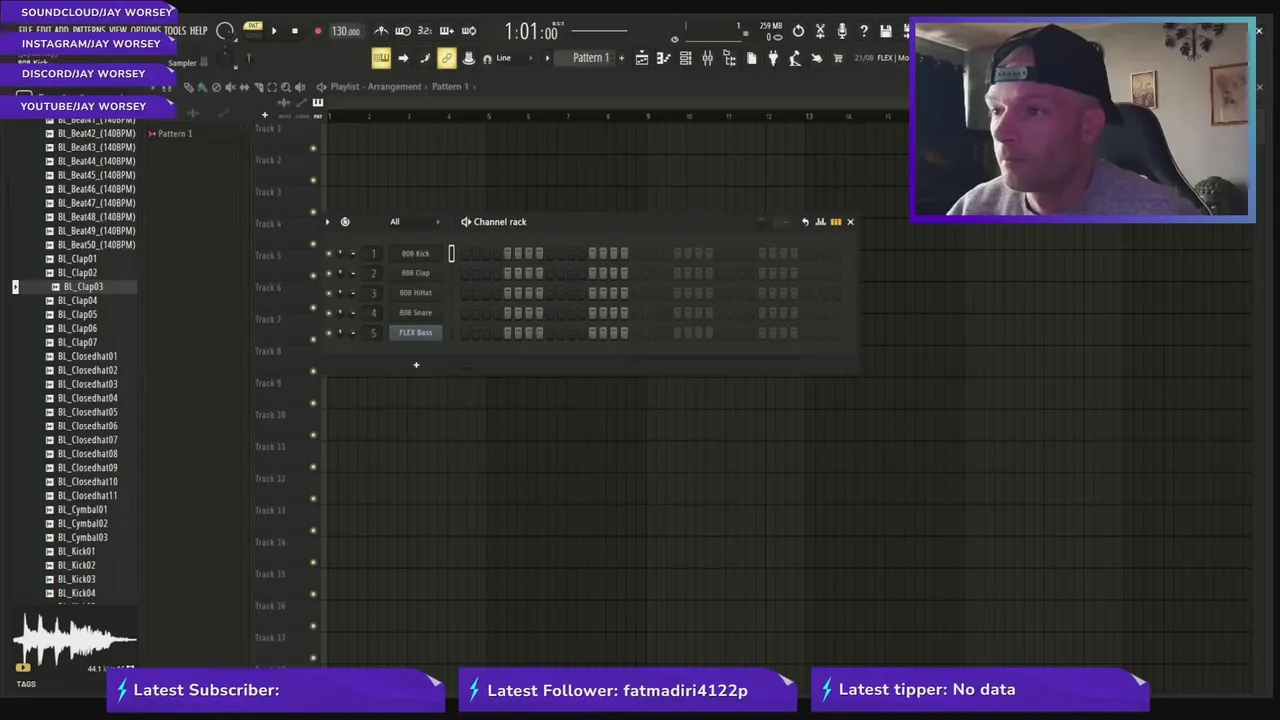Click the red Record button
Viewport: 1280px width, 720px height.
click(x=318, y=31)
